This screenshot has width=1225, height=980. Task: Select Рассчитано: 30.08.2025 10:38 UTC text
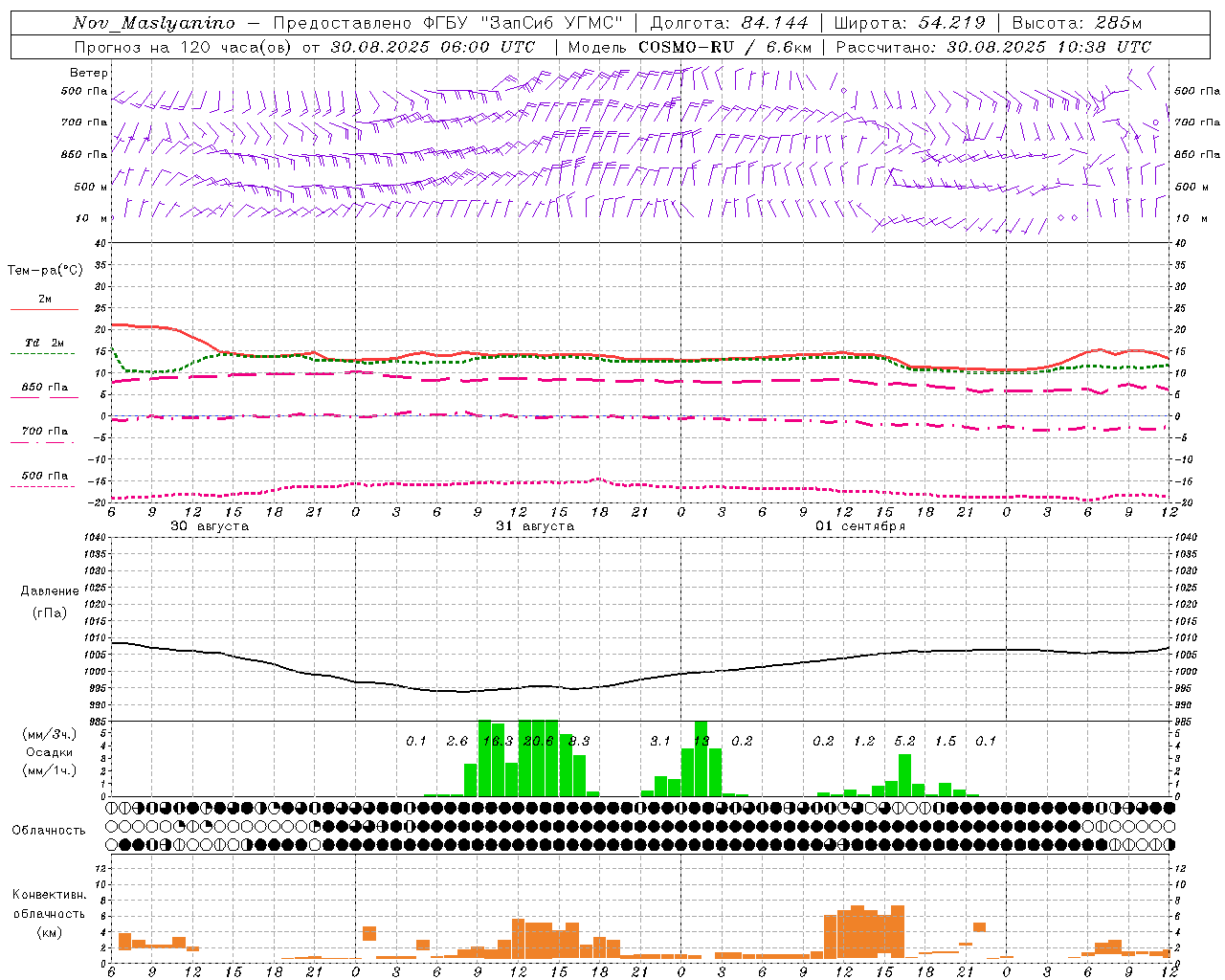pos(993,47)
